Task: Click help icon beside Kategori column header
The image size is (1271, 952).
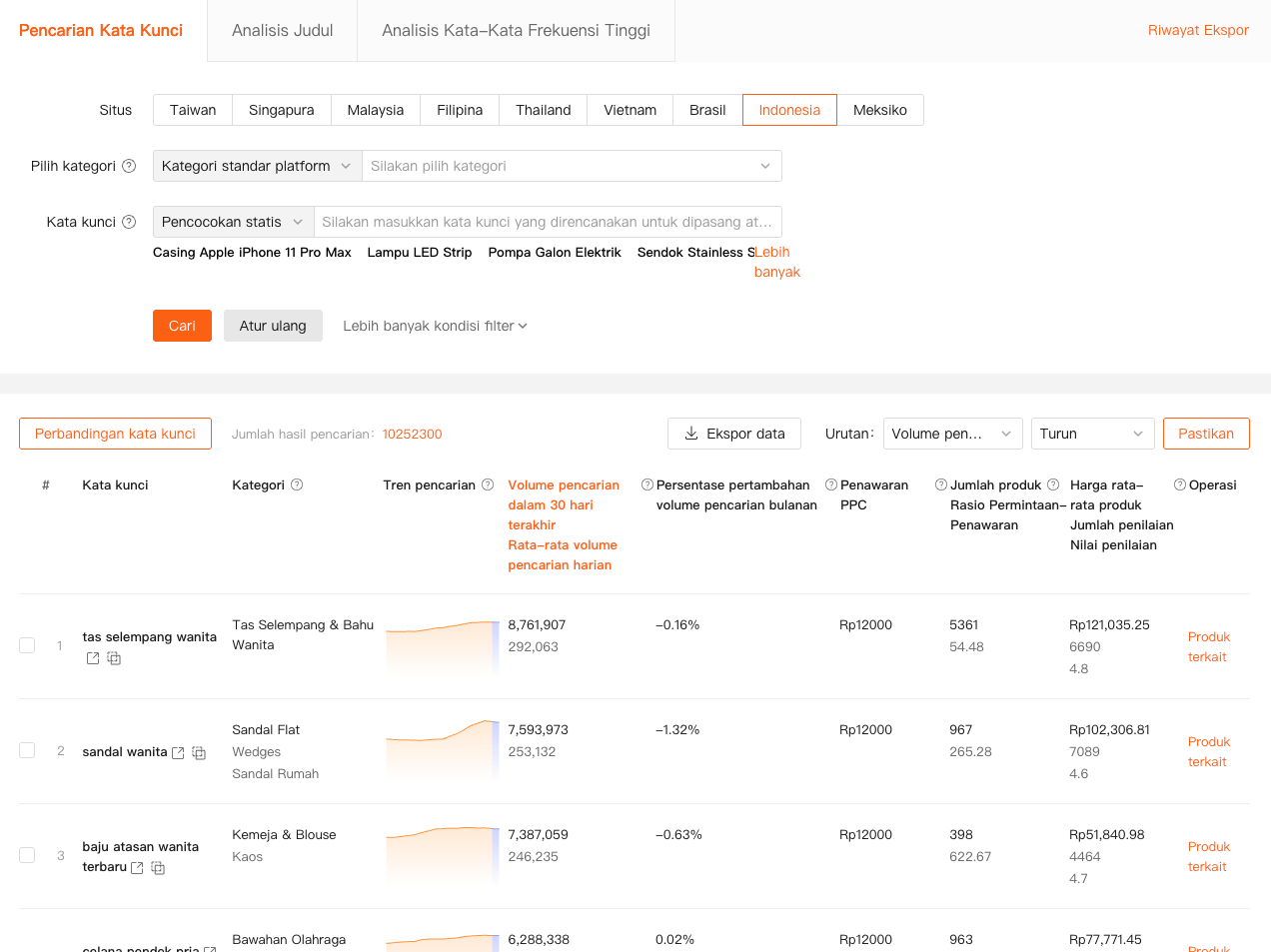Action: (x=297, y=484)
